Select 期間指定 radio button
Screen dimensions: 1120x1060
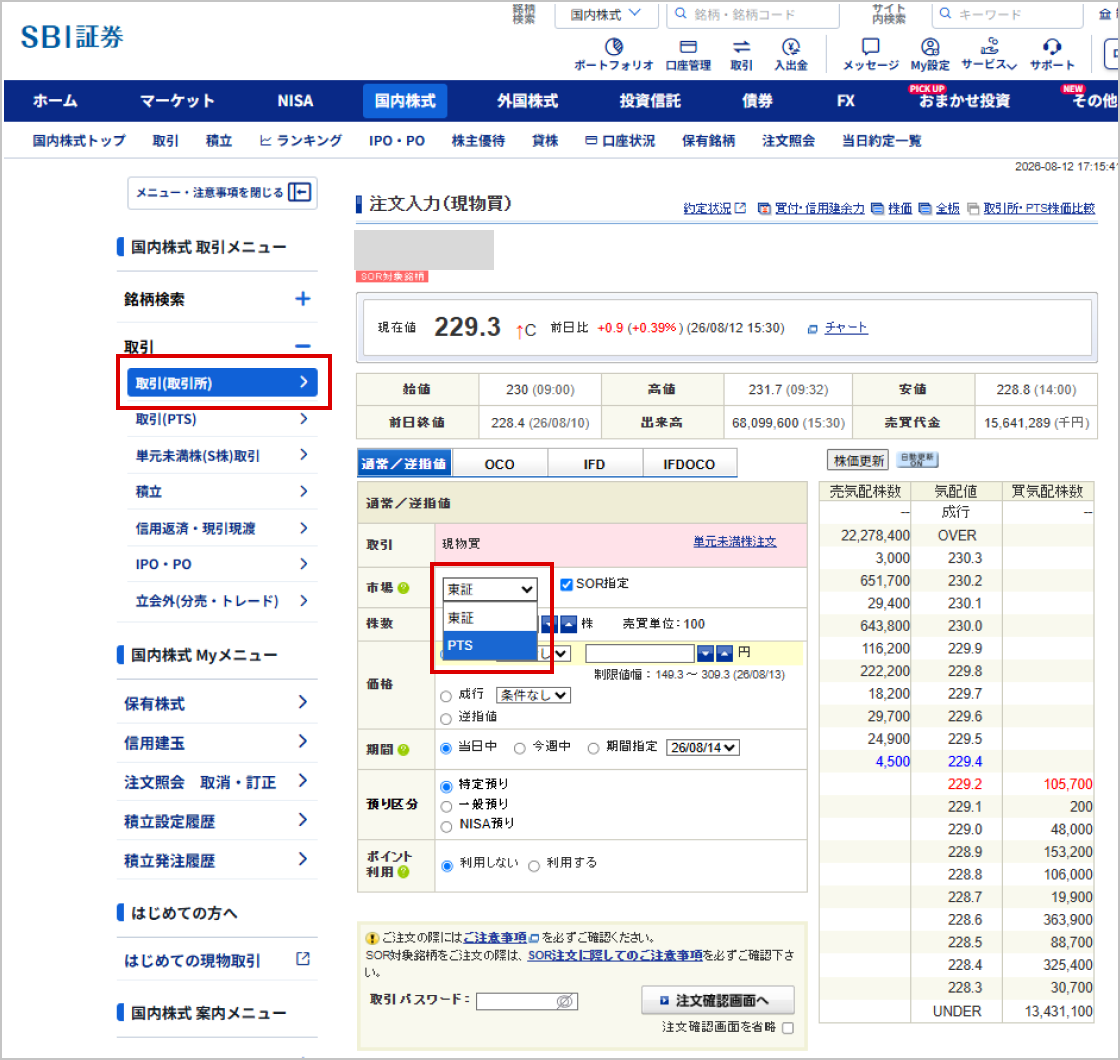coord(594,748)
